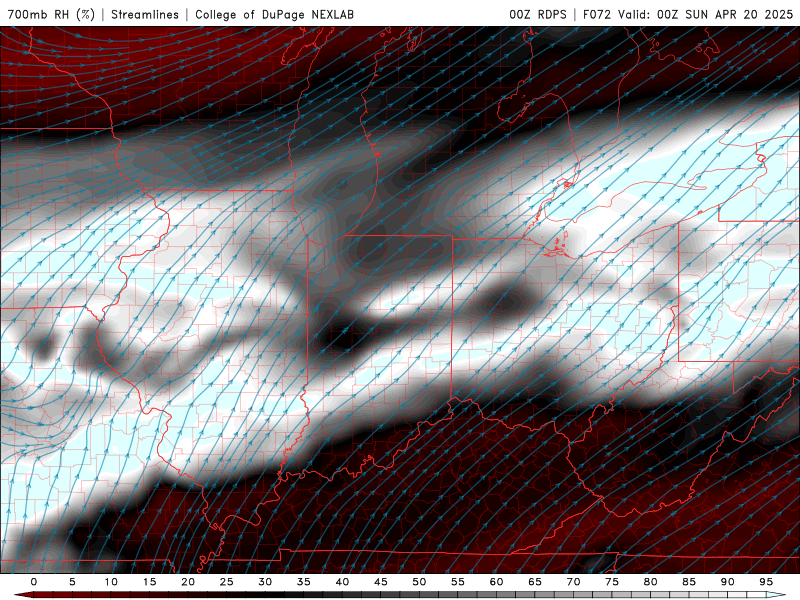Click the "College of DuPage NEXLAB" header text
The image size is (800, 600).
coord(274,14)
